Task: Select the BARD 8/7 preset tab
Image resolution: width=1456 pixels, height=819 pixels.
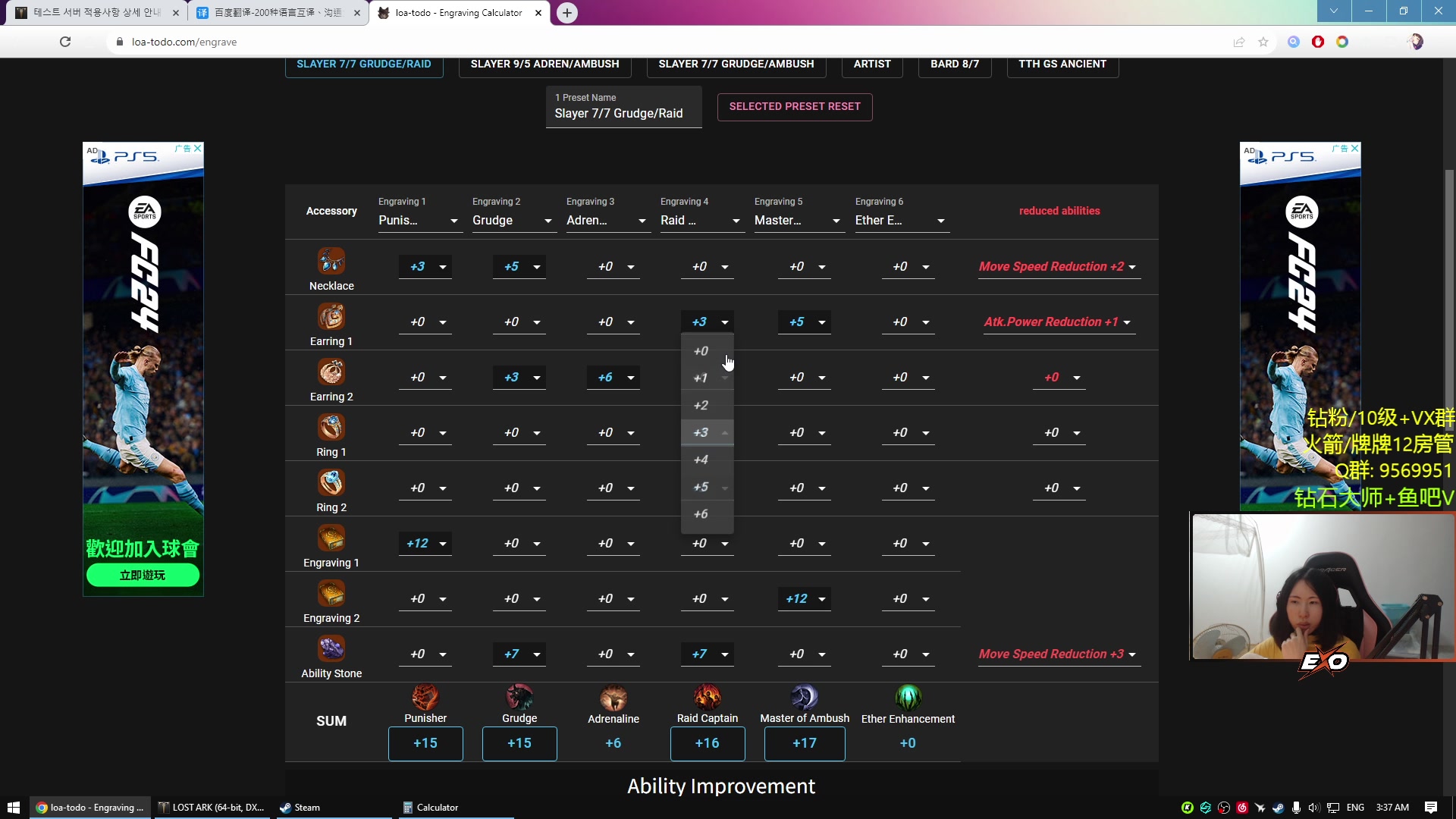Action: [x=954, y=64]
